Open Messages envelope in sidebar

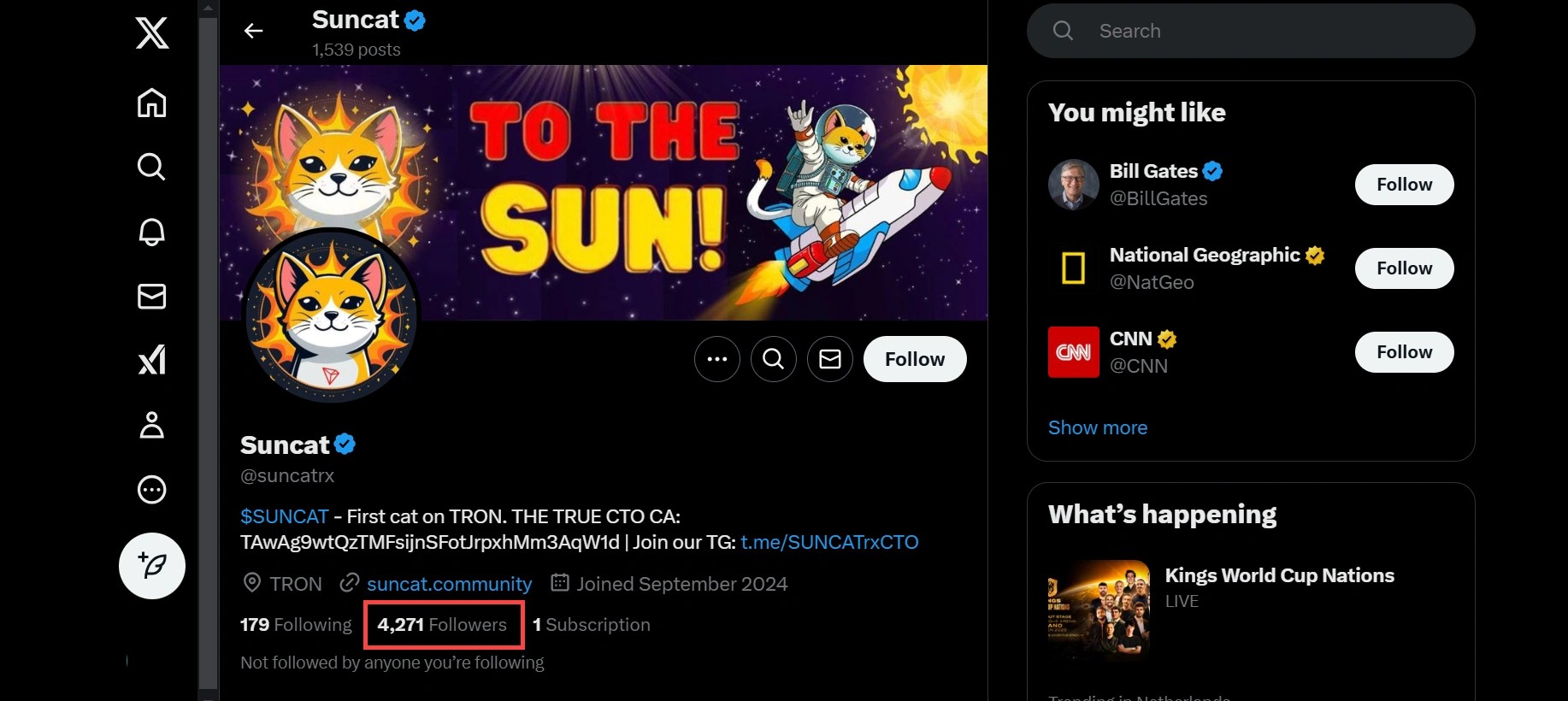coord(152,297)
